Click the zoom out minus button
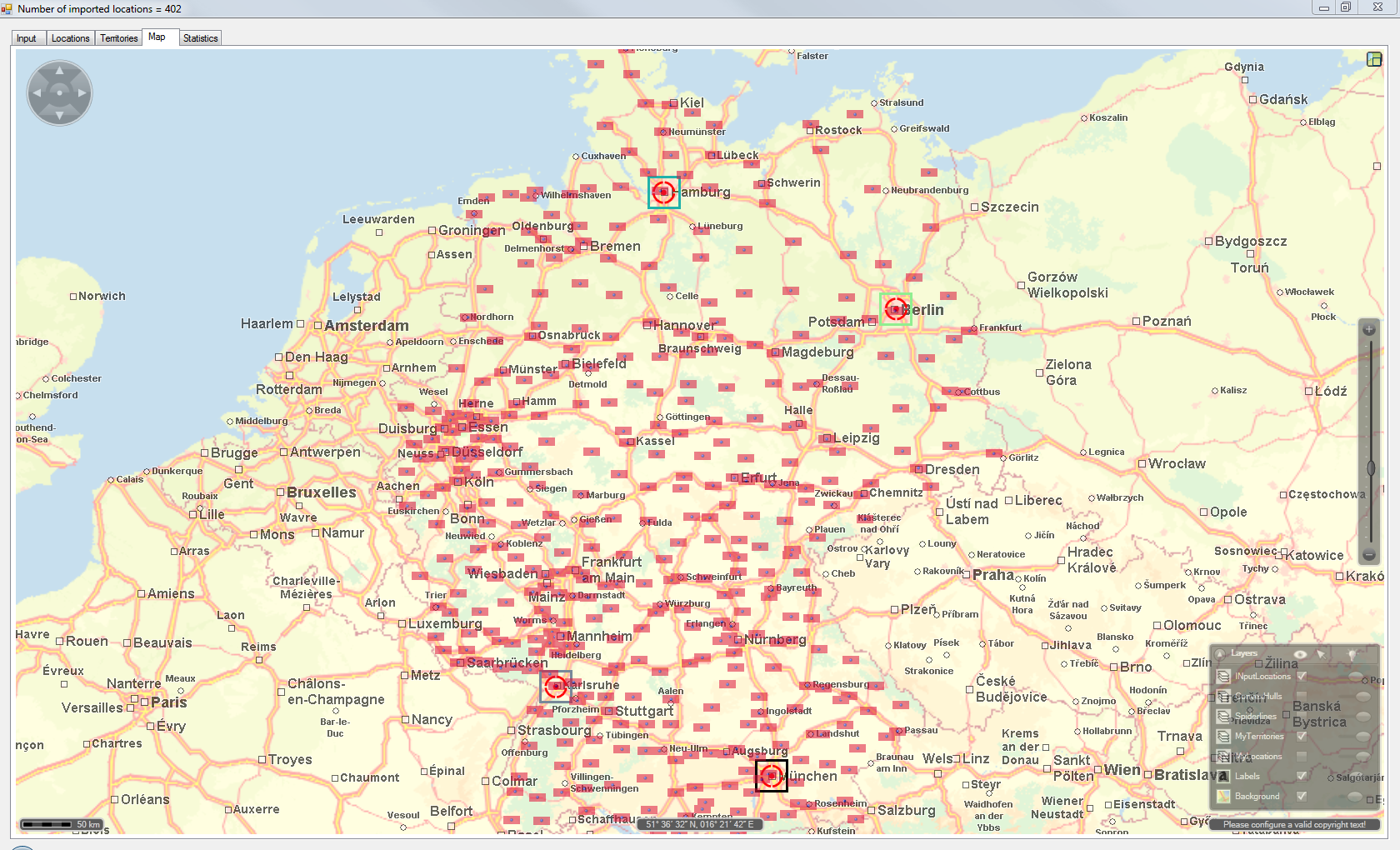 pyautogui.click(x=1368, y=555)
